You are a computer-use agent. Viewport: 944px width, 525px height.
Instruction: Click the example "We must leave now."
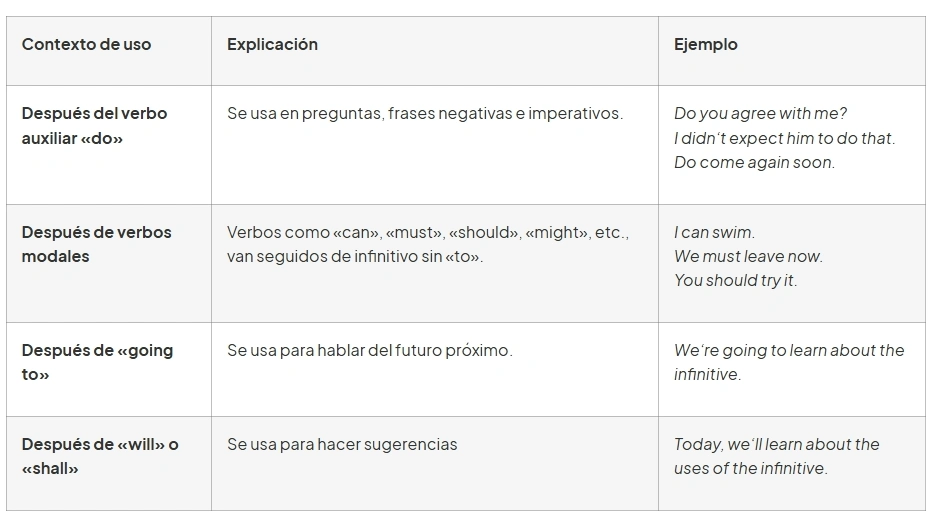coord(748,257)
